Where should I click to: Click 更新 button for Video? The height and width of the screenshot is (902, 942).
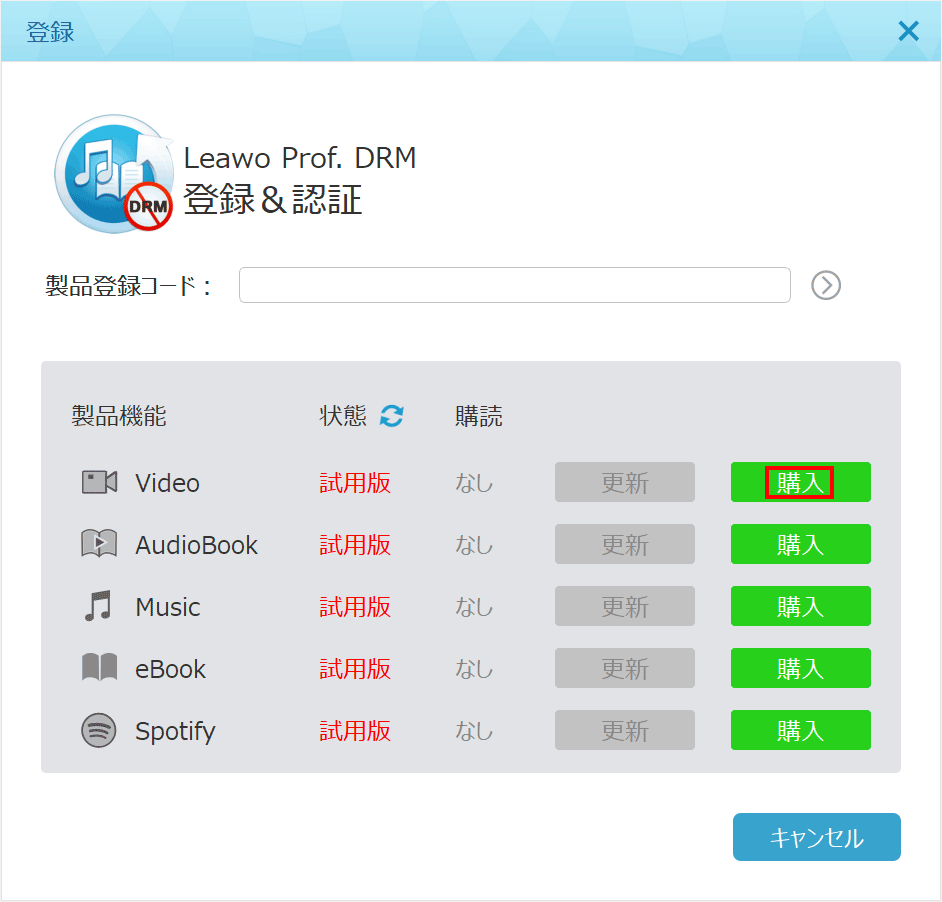(x=625, y=482)
